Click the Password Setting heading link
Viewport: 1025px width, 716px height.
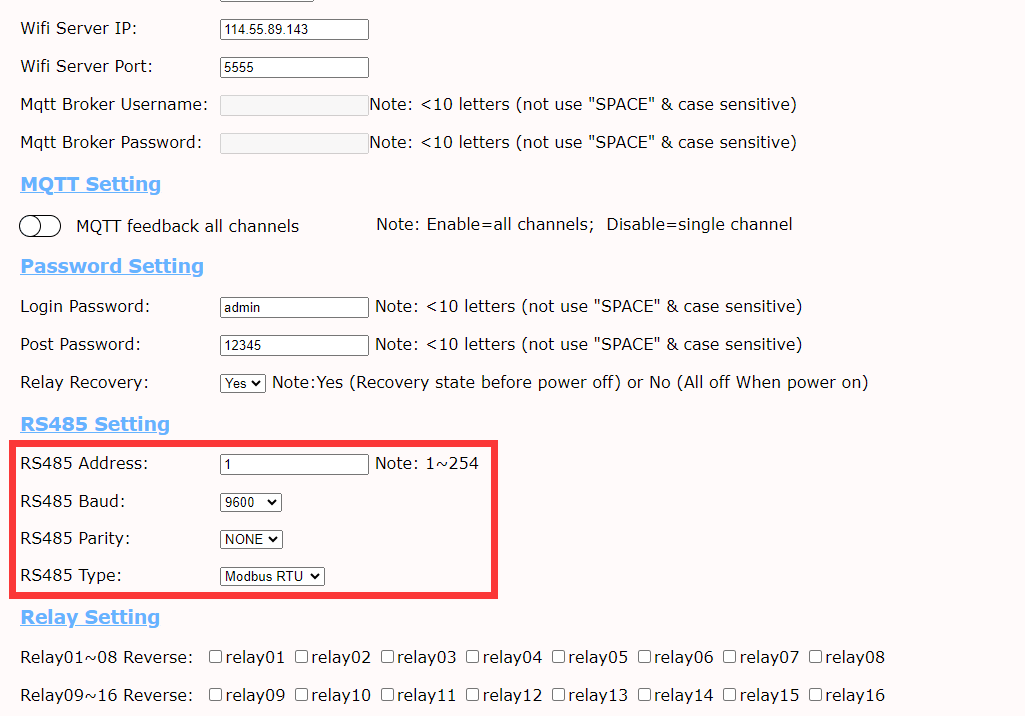112,266
